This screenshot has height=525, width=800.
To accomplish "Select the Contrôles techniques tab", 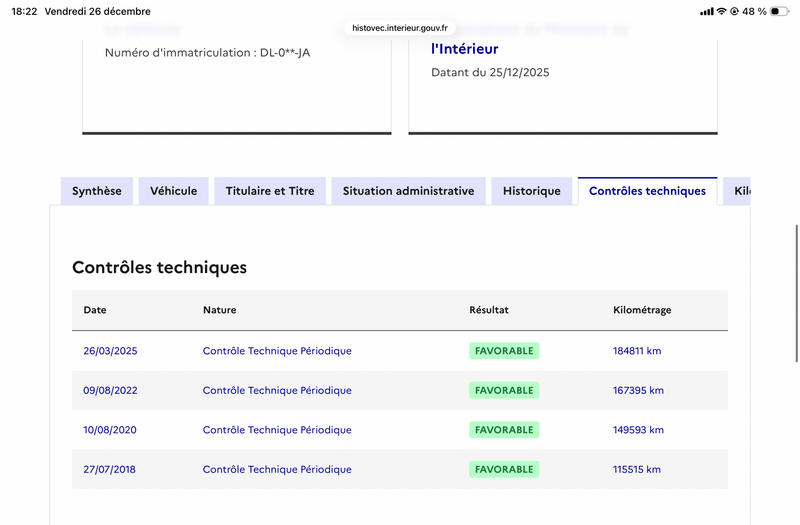I will click(x=647, y=191).
